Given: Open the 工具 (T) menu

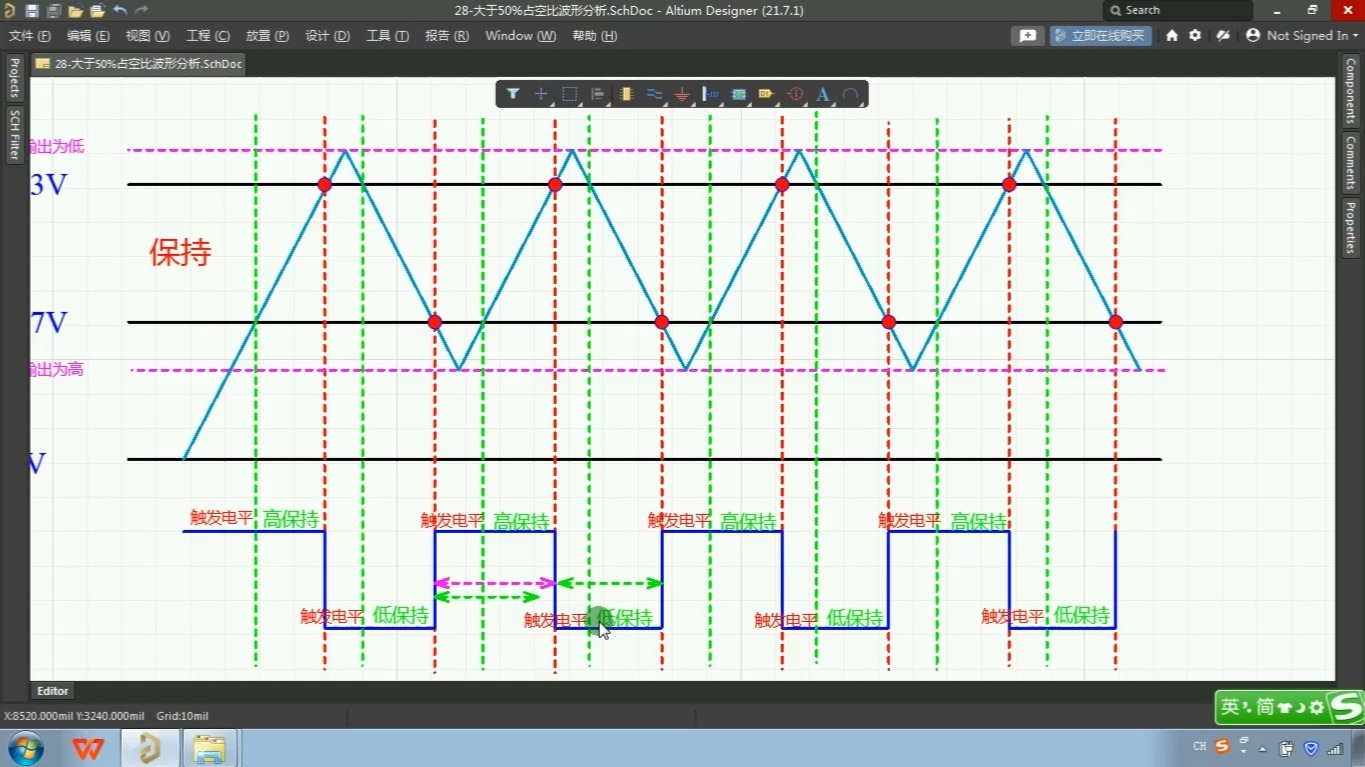Looking at the screenshot, I should [388, 35].
